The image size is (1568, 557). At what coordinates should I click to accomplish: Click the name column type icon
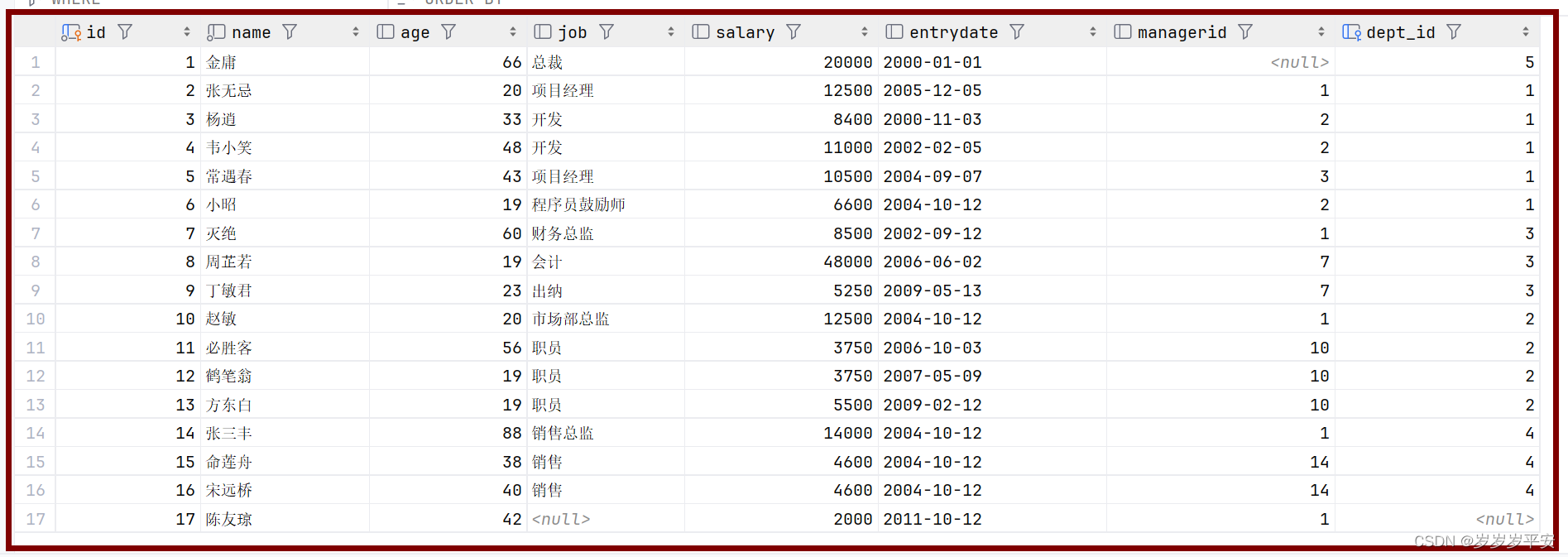point(216,32)
